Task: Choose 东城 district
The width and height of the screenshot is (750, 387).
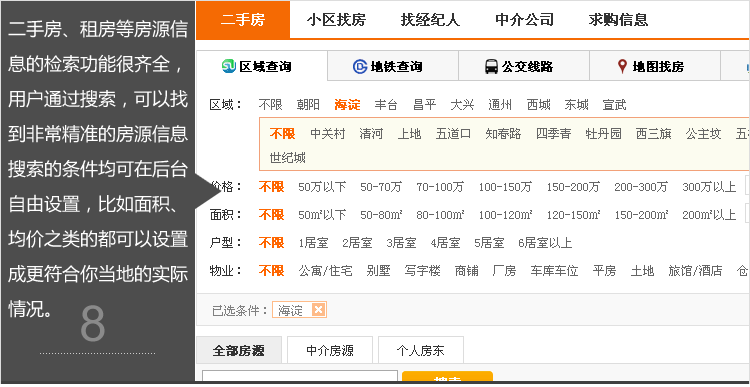Action: pos(576,105)
